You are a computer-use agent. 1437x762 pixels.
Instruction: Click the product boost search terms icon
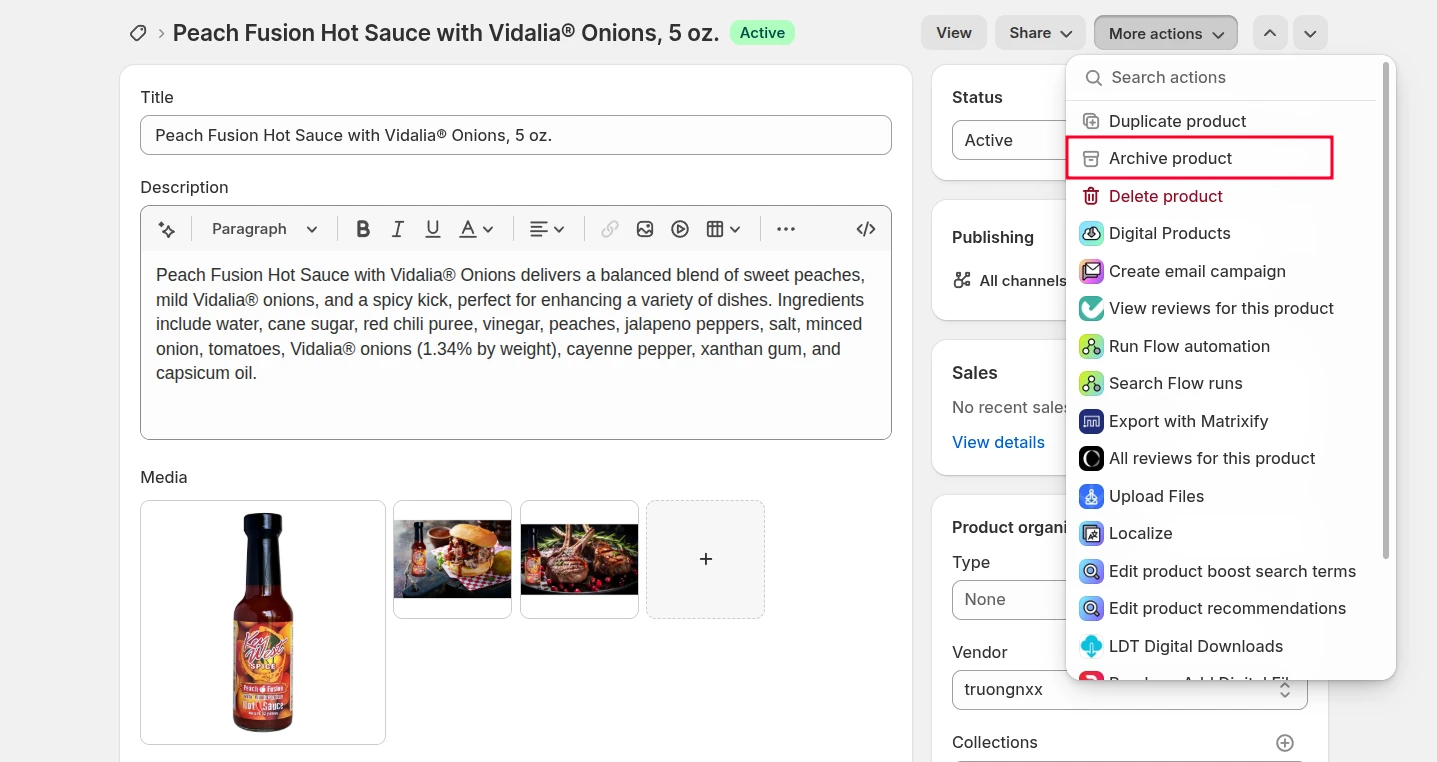pyautogui.click(x=1091, y=571)
